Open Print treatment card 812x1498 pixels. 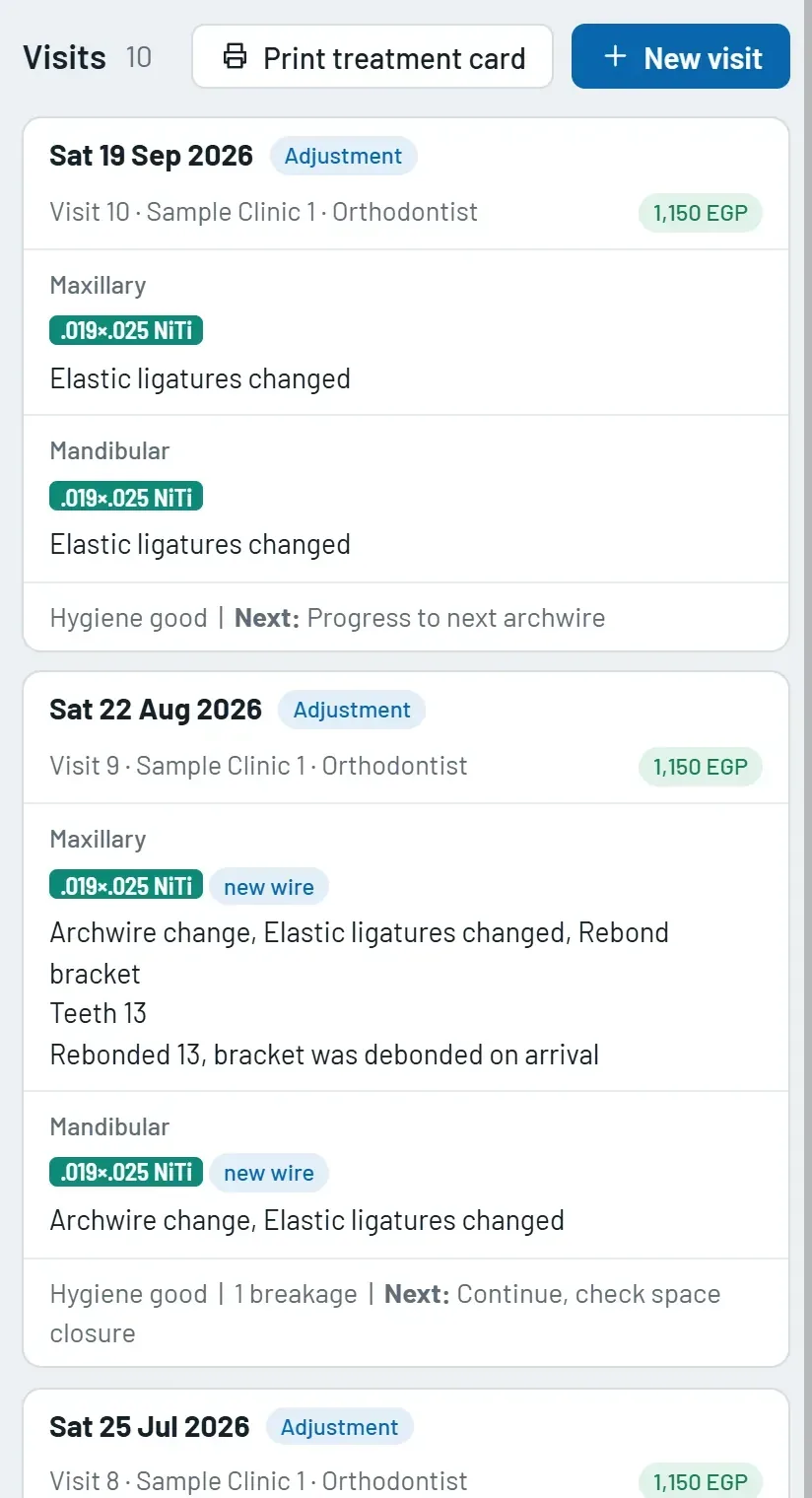pos(372,57)
